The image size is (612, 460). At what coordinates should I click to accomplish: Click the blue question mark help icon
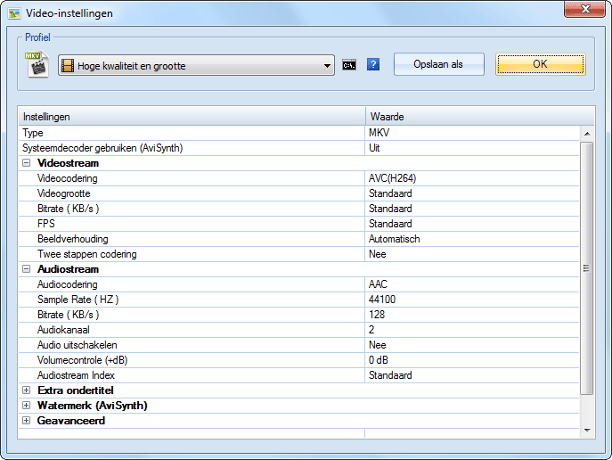373,64
